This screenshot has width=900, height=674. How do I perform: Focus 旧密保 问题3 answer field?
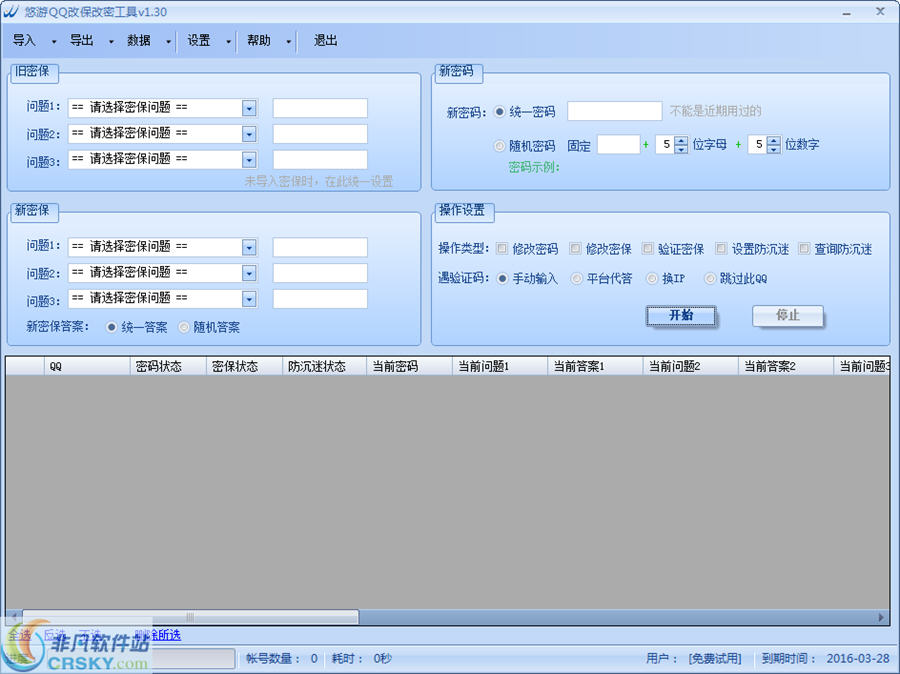click(x=320, y=160)
